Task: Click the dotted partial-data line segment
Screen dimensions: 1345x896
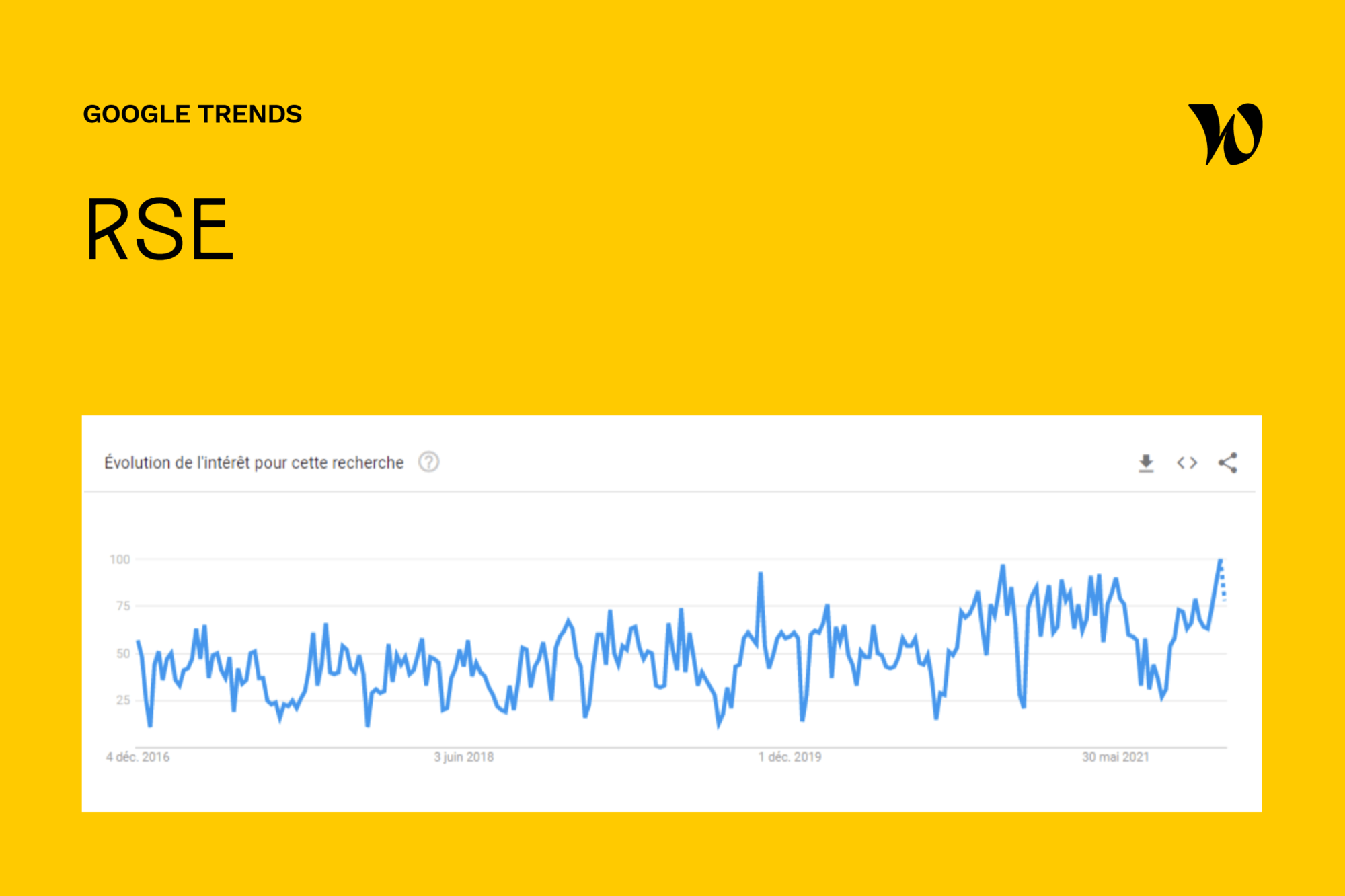Action: tap(1223, 585)
